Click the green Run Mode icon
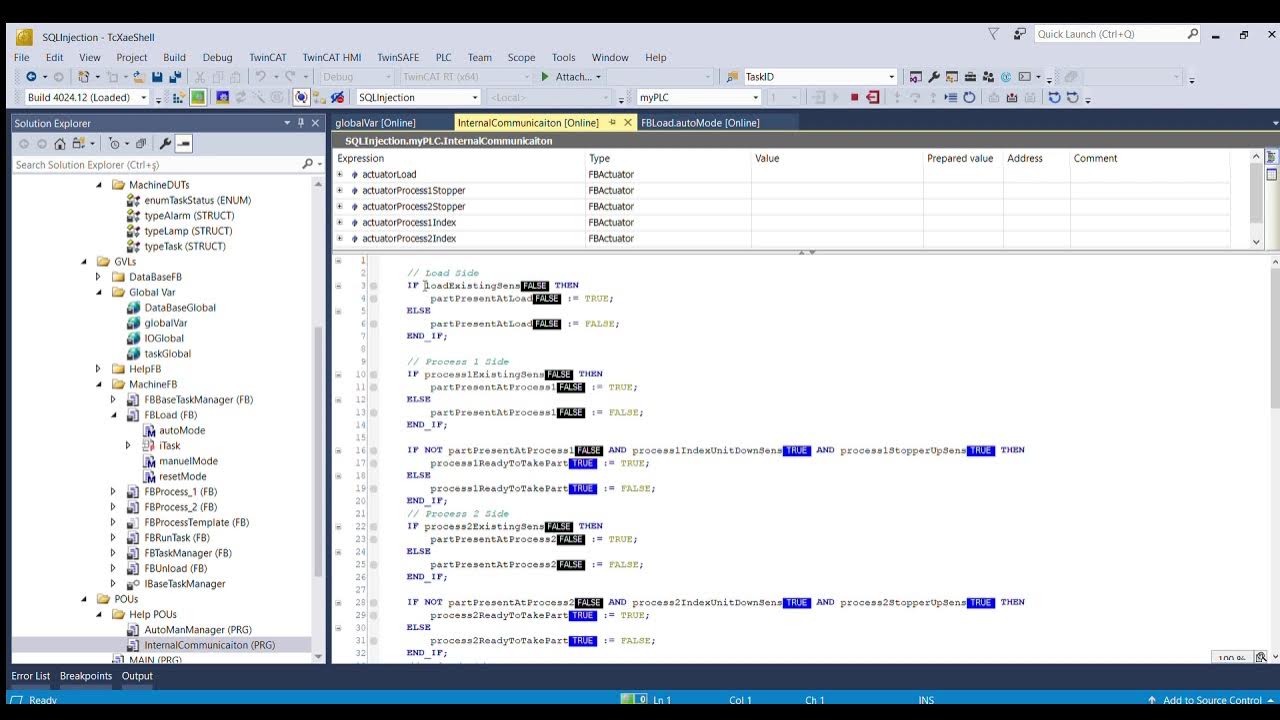The height and width of the screenshot is (720, 1280). 198,97
